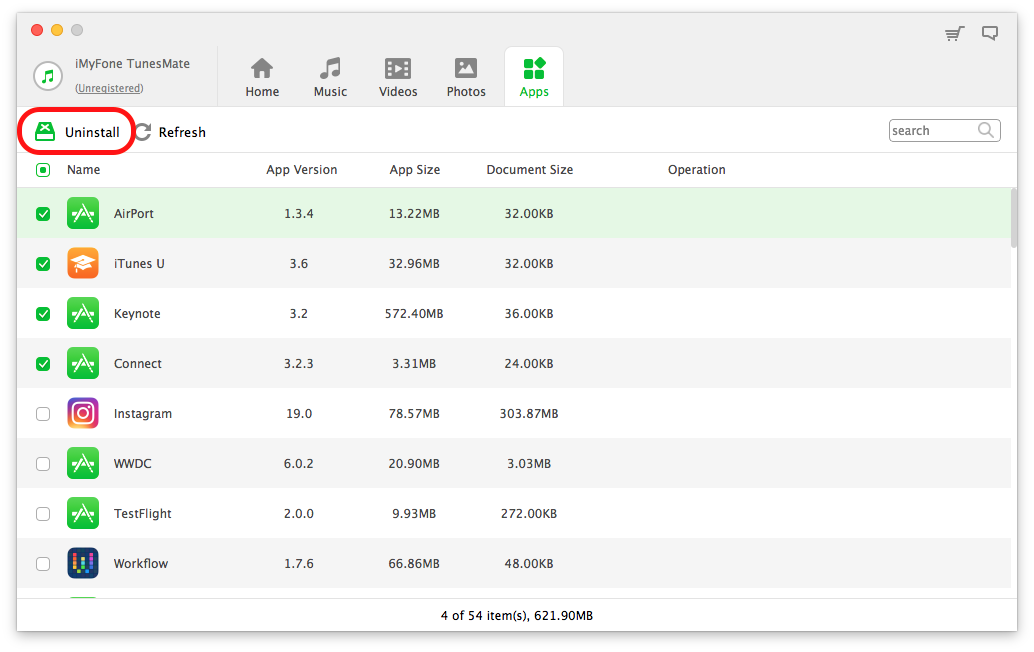Click the Refresh button

click(171, 132)
